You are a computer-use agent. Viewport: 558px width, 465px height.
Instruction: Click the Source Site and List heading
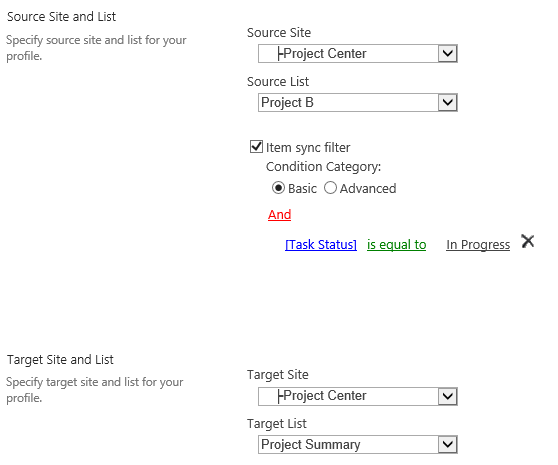[62, 17]
